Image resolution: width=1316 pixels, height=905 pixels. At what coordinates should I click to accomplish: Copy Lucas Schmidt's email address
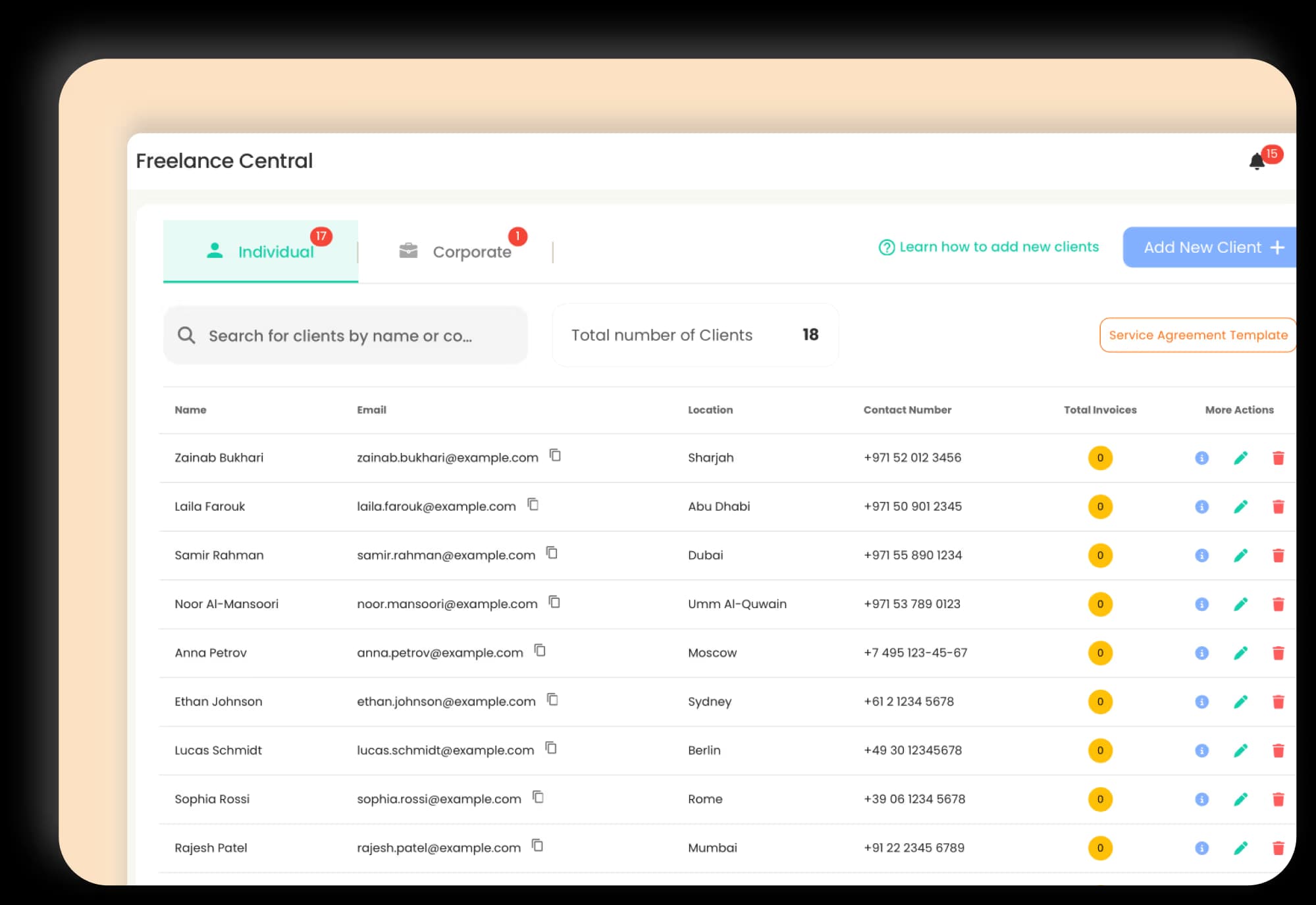[x=552, y=748]
